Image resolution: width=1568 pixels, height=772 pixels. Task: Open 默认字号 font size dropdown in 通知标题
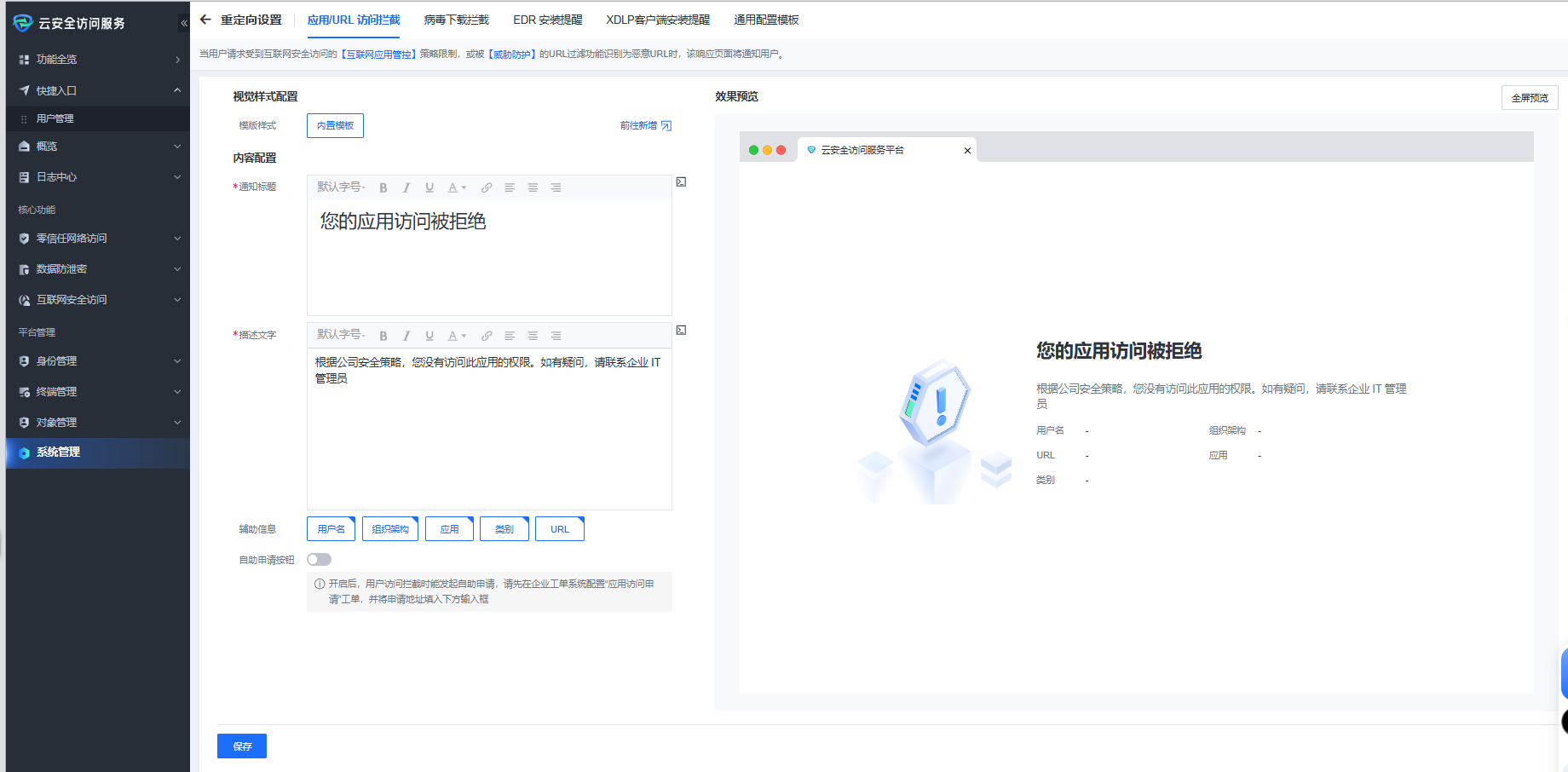coord(341,187)
